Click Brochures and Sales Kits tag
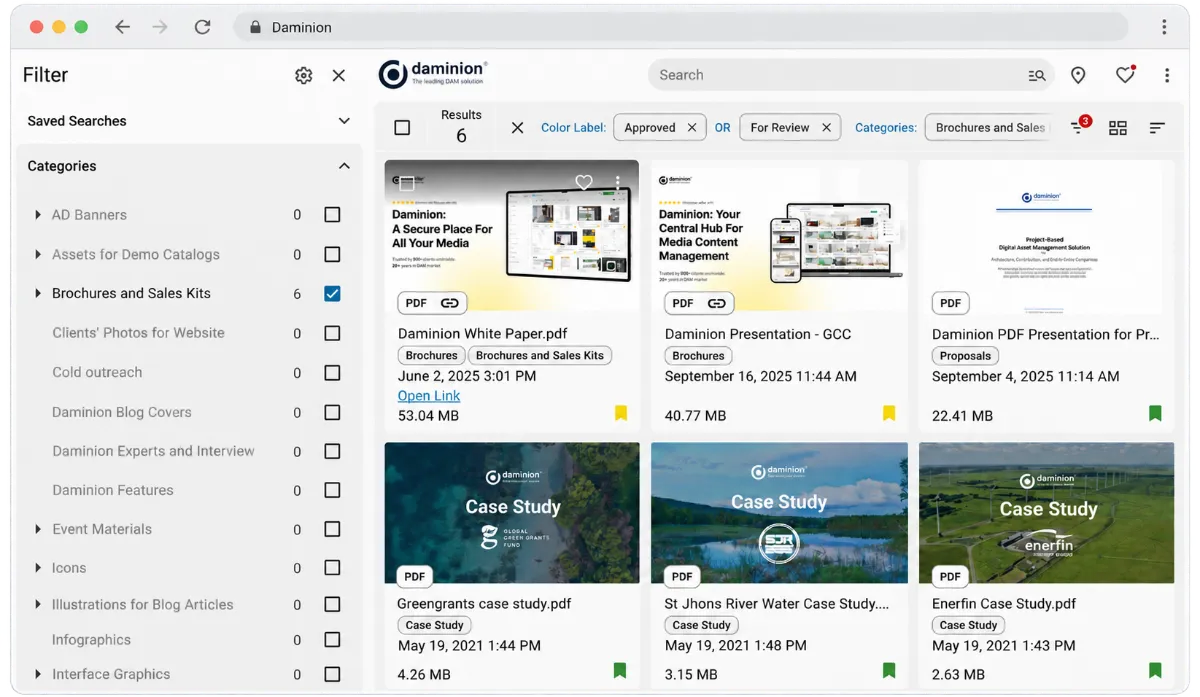Screen dimensions: 1200x697 [540, 355]
